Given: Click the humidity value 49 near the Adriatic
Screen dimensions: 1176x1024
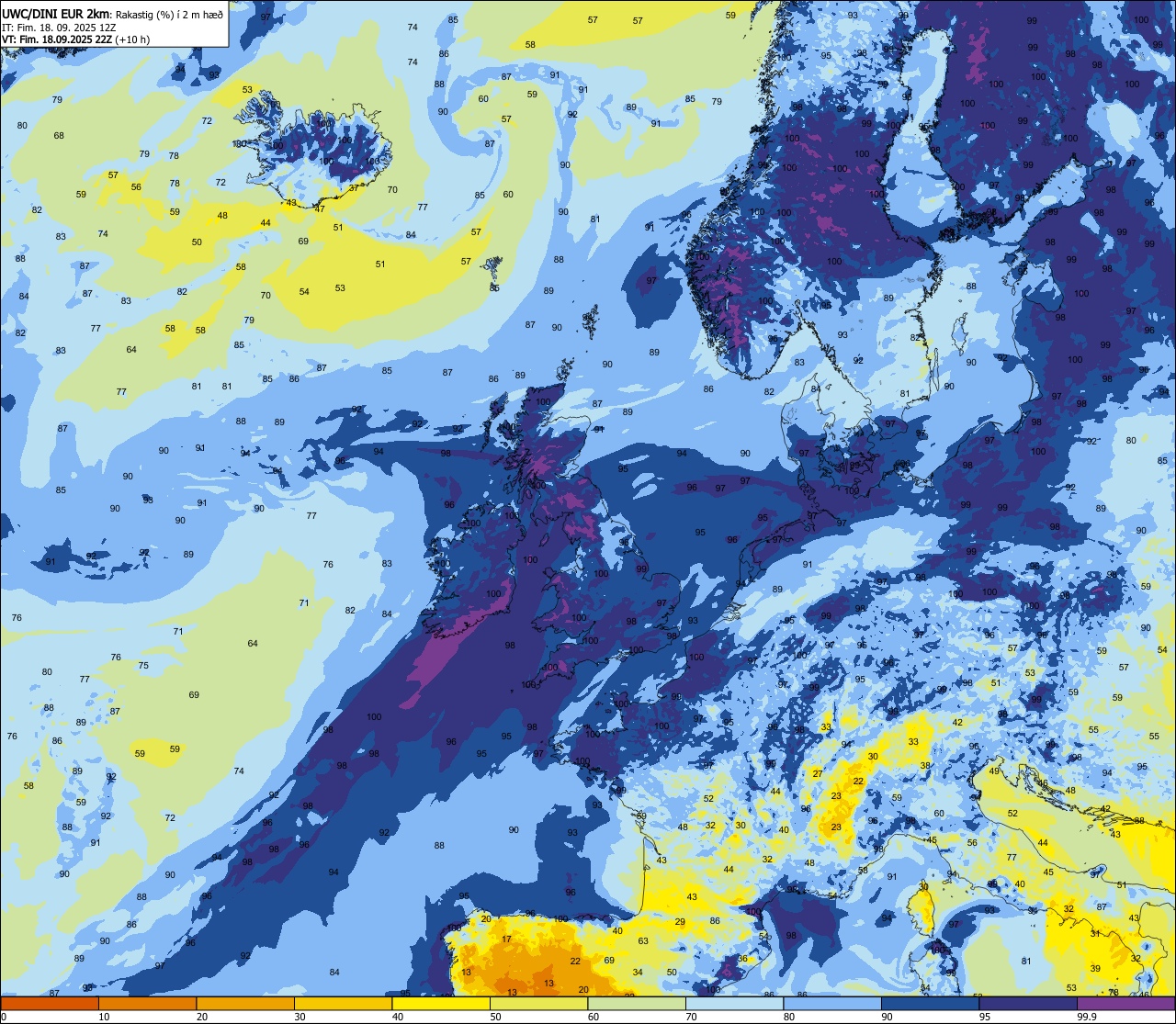Looking at the screenshot, I should pyautogui.click(x=994, y=771).
